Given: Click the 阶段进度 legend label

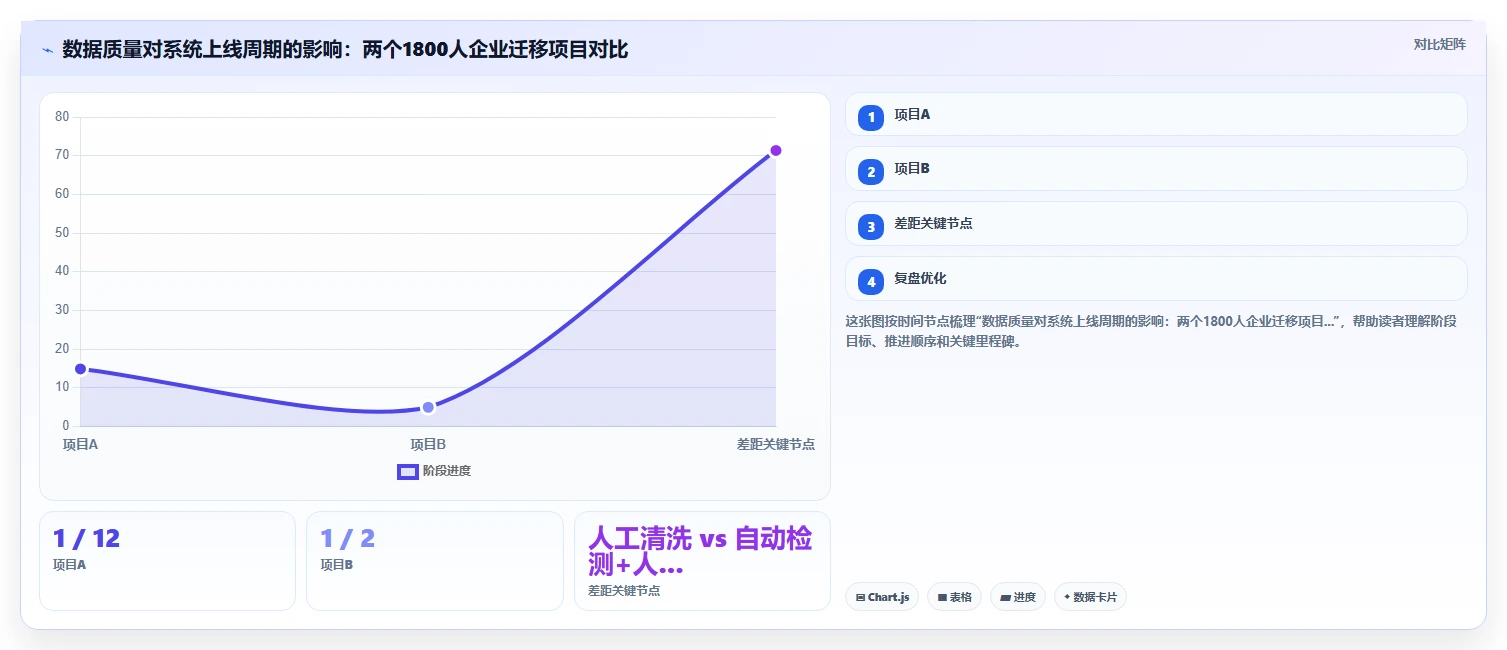Looking at the screenshot, I should click(447, 471).
